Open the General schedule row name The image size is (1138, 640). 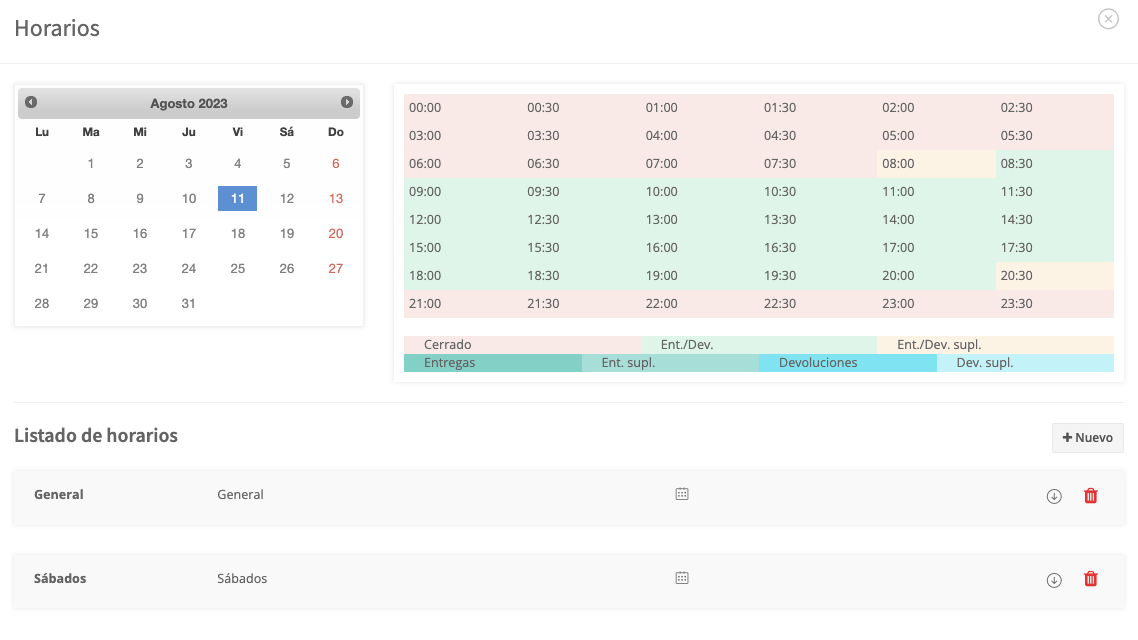pyautogui.click(x=59, y=495)
